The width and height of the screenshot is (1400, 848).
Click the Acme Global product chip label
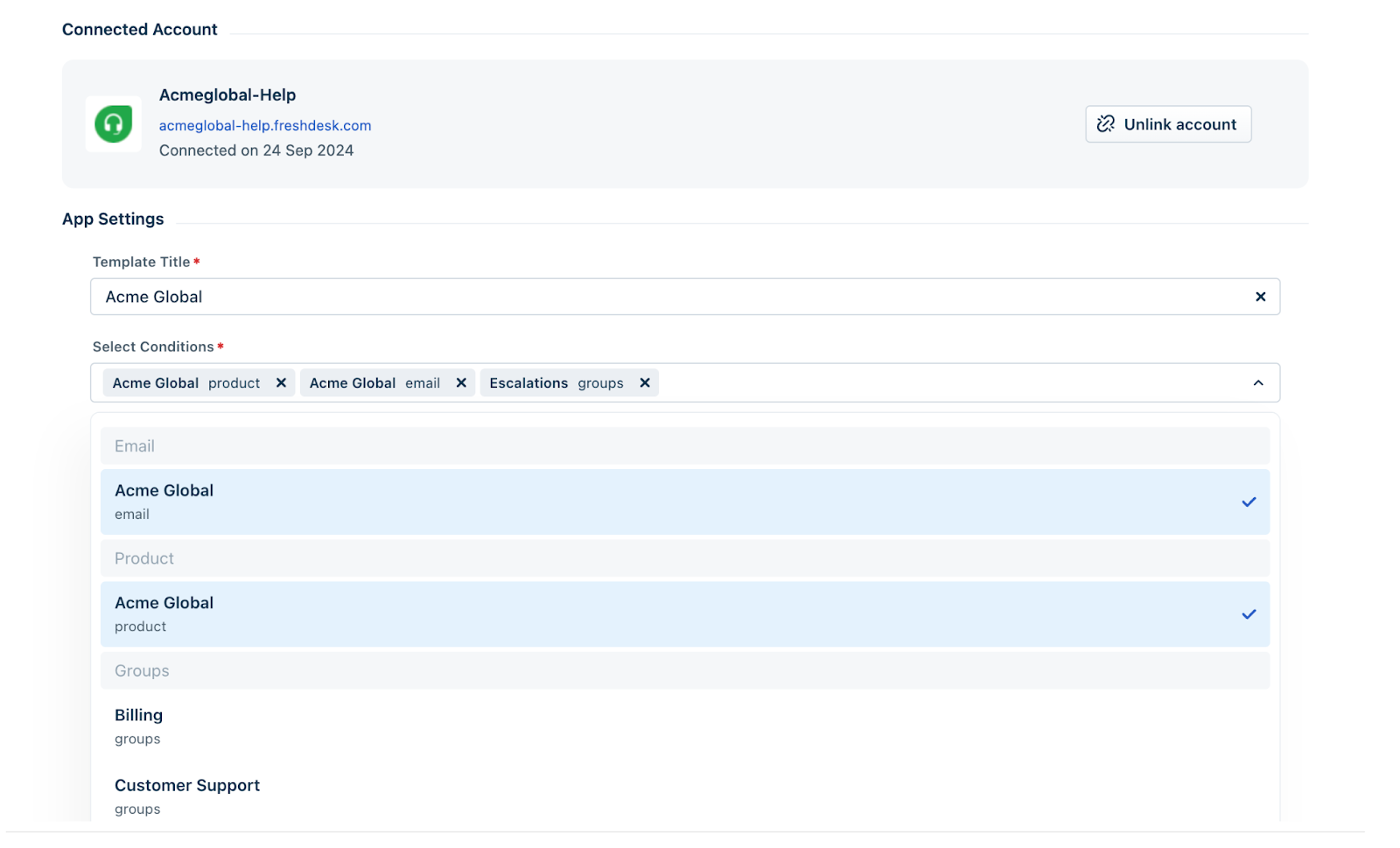click(186, 383)
